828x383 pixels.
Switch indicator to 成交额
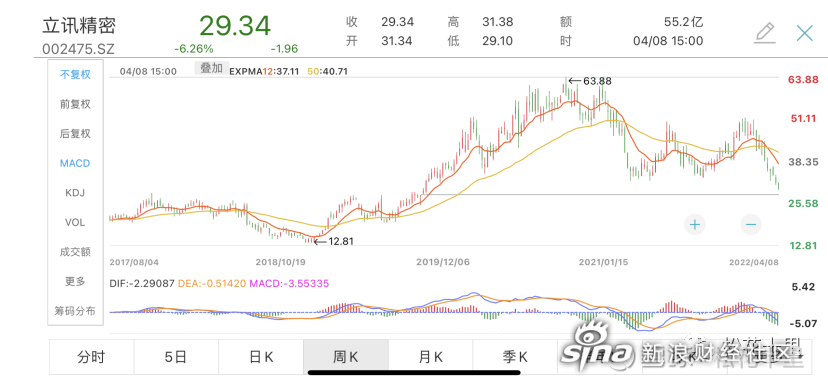pyautogui.click(x=75, y=252)
